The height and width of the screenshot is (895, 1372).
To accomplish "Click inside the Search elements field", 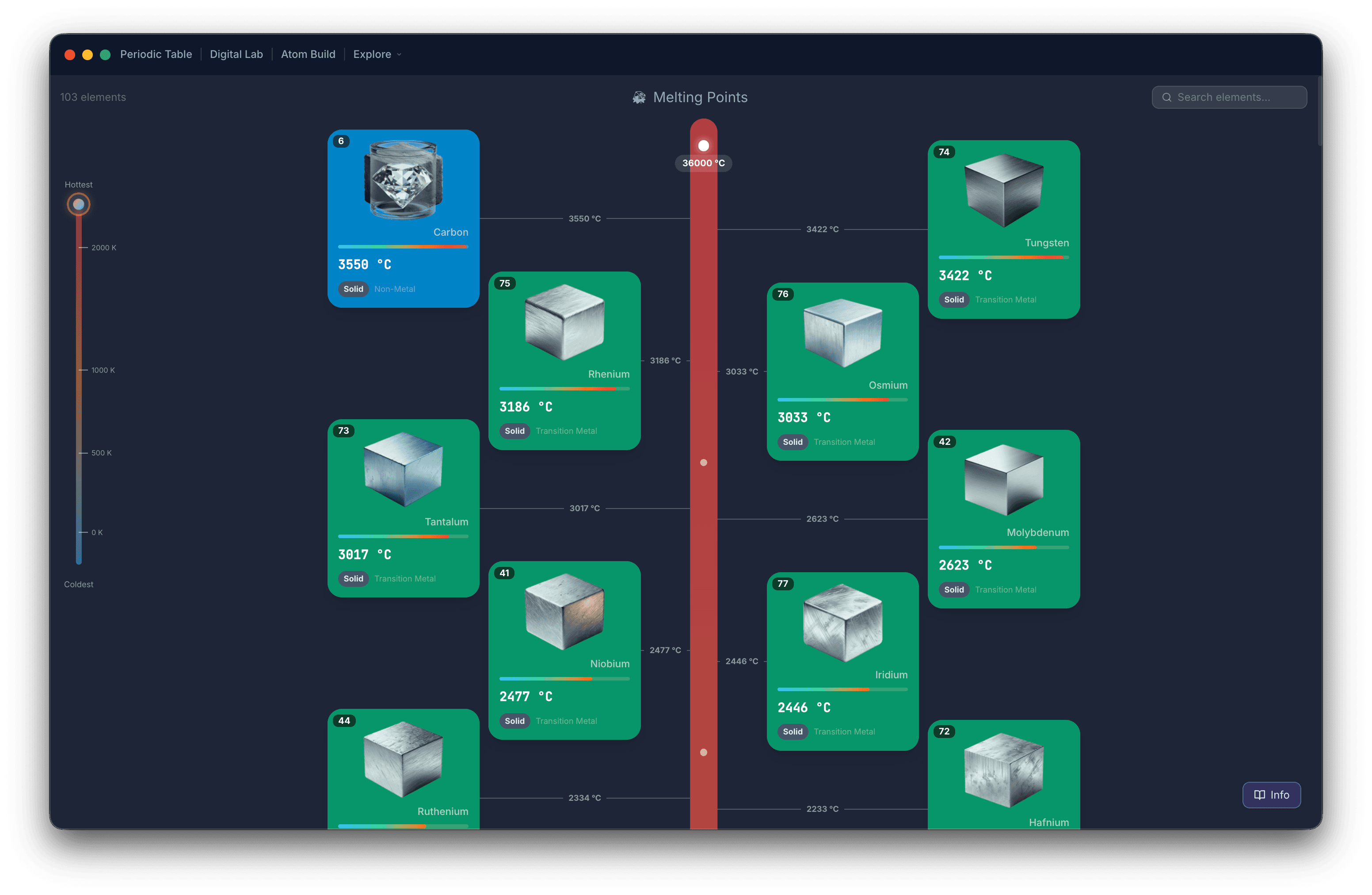I will [1229, 97].
